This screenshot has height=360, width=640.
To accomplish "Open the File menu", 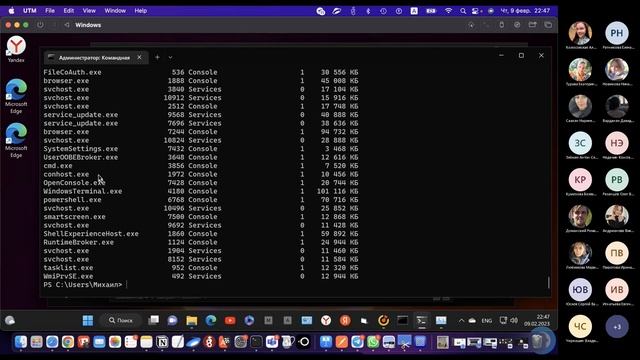I will 50,11.
